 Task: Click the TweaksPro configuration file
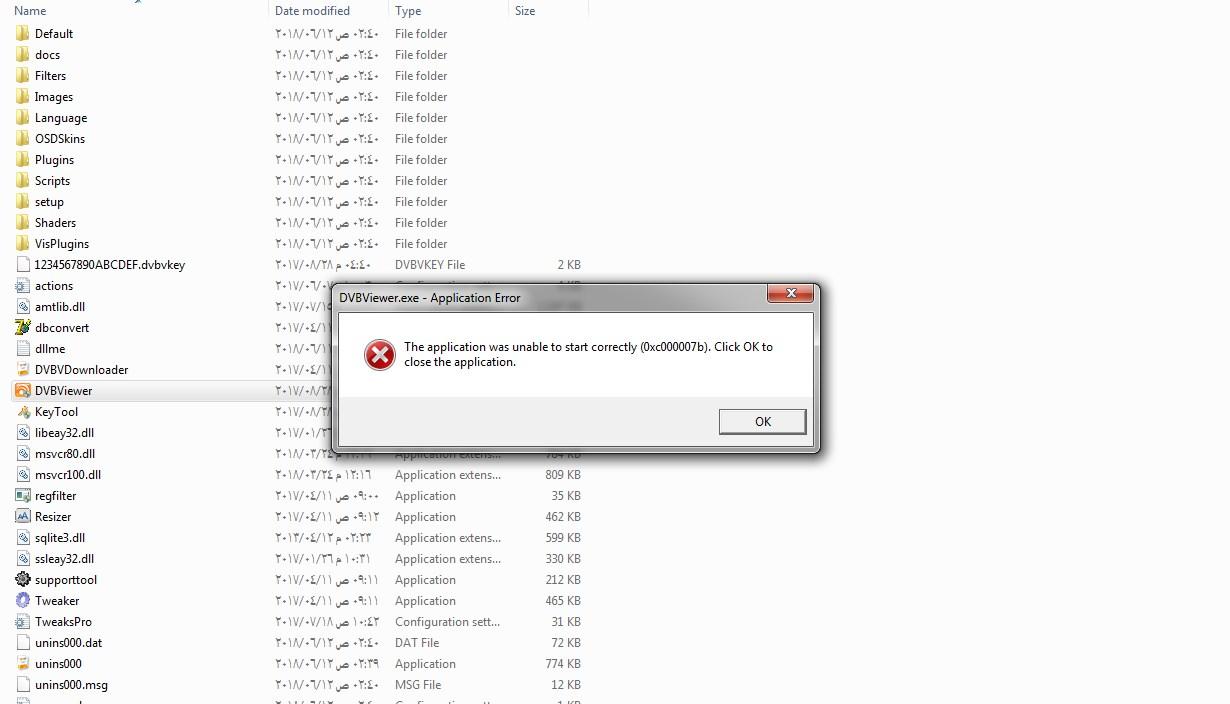(63, 622)
